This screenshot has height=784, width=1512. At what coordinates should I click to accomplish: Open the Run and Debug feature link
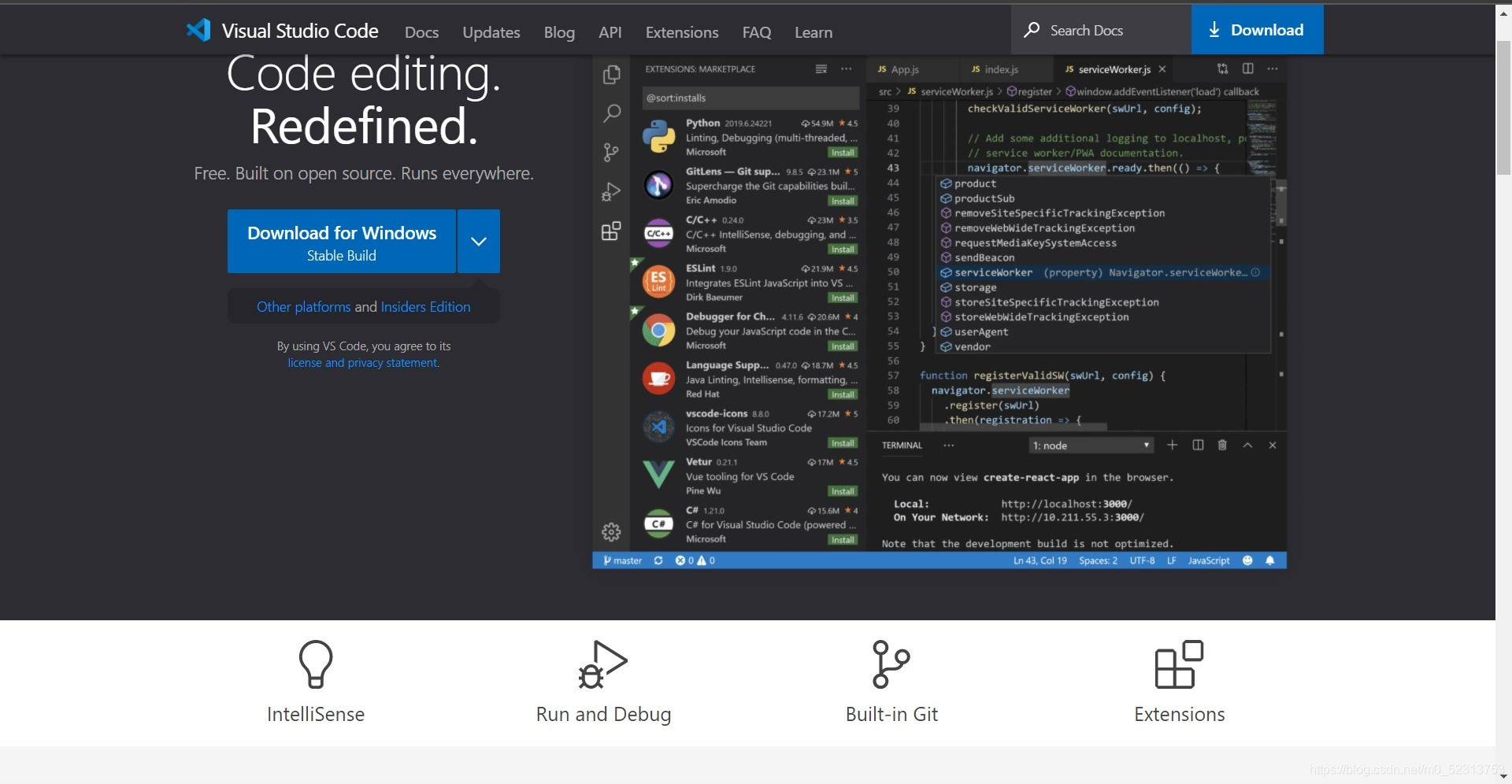pyautogui.click(x=603, y=682)
